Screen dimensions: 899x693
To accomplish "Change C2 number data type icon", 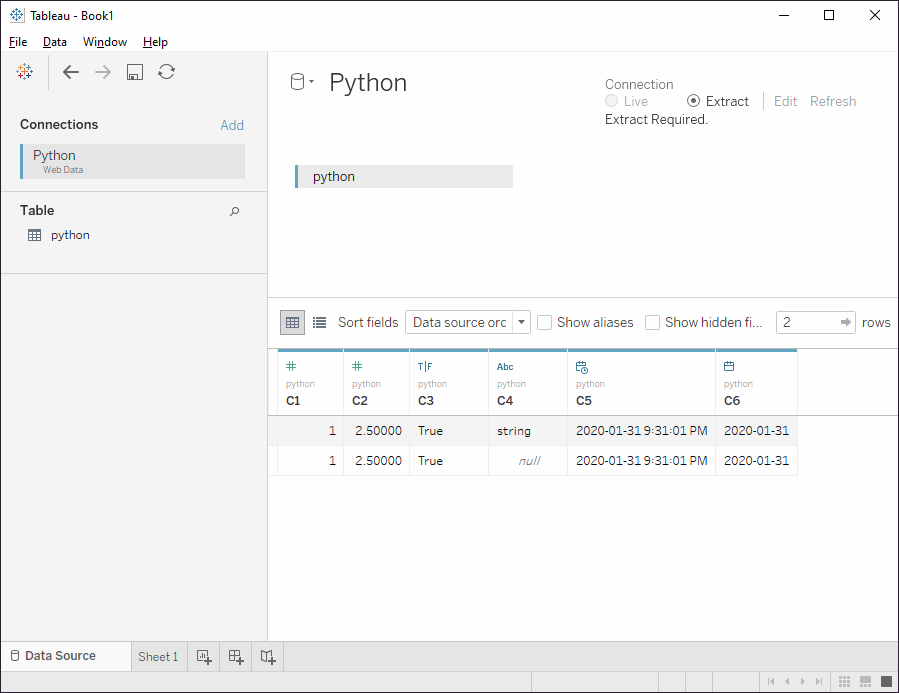I will pyautogui.click(x=357, y=366).
